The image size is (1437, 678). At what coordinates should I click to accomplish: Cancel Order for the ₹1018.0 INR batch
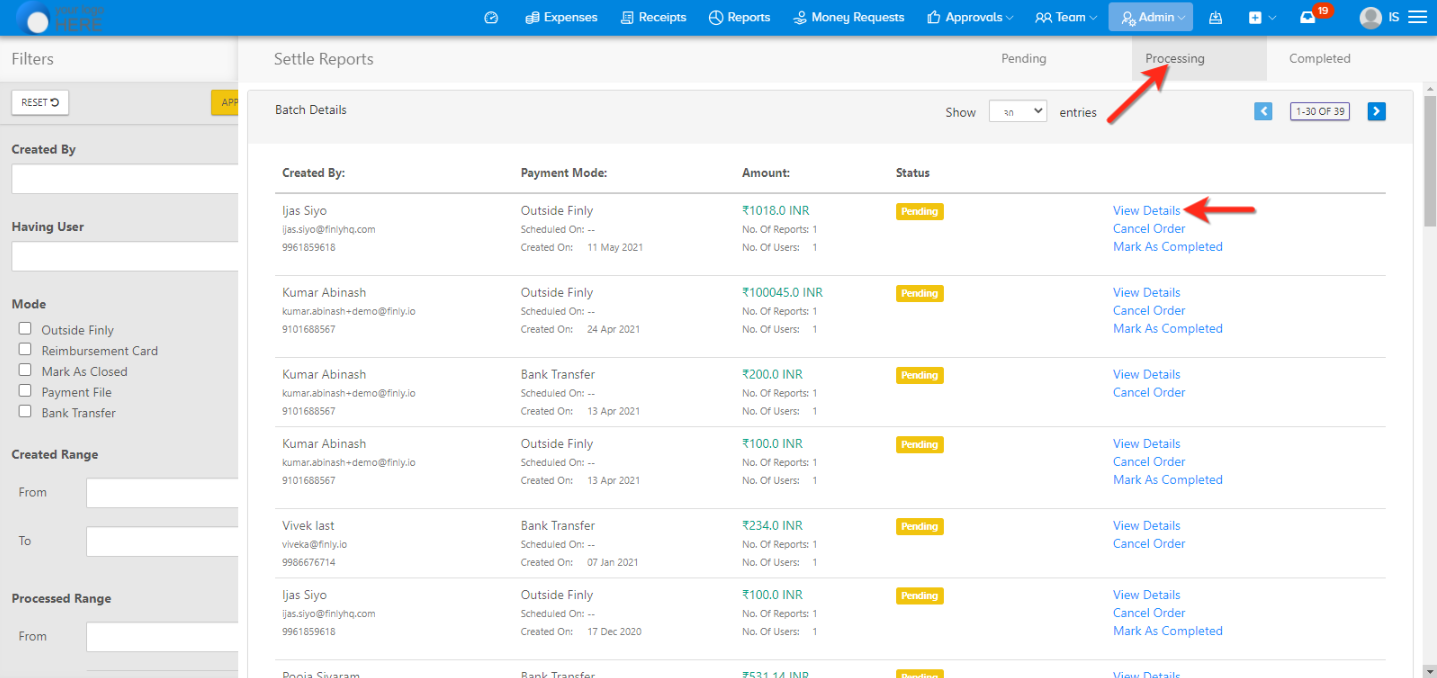tap(1149, 229)
